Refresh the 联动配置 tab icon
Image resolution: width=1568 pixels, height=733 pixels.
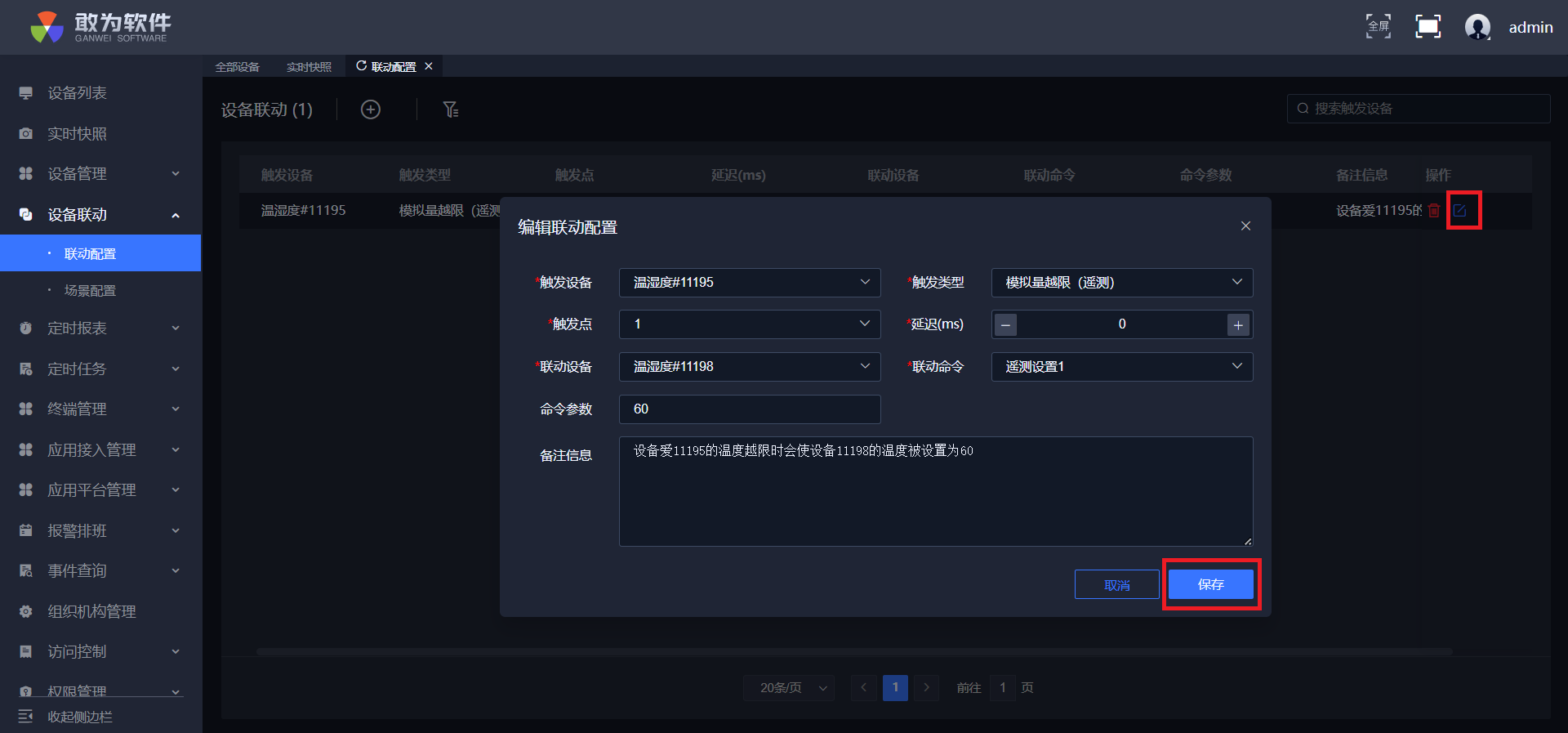pos(361,66)
